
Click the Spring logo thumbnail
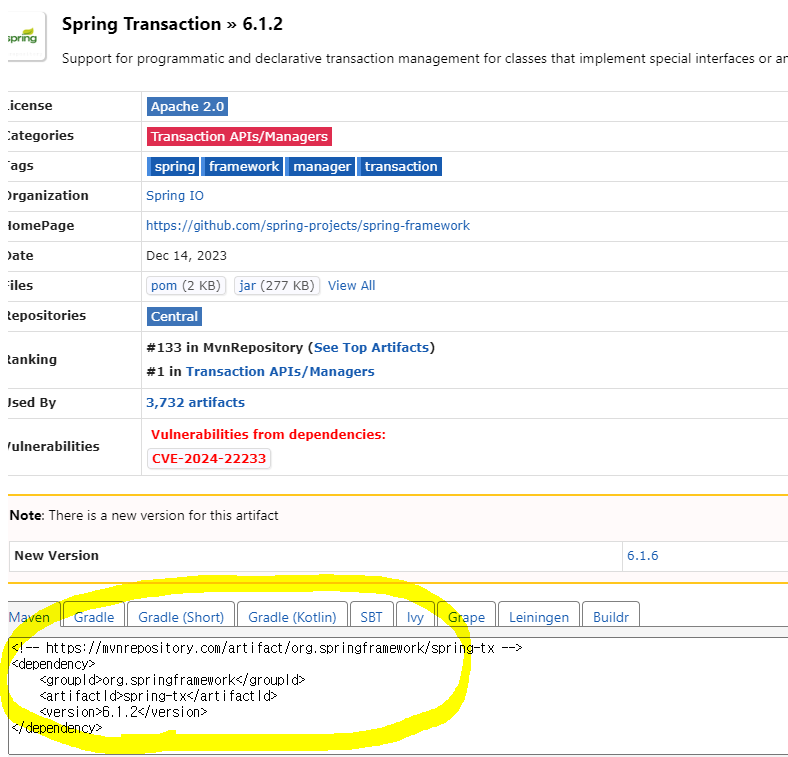tap(25, 37)
